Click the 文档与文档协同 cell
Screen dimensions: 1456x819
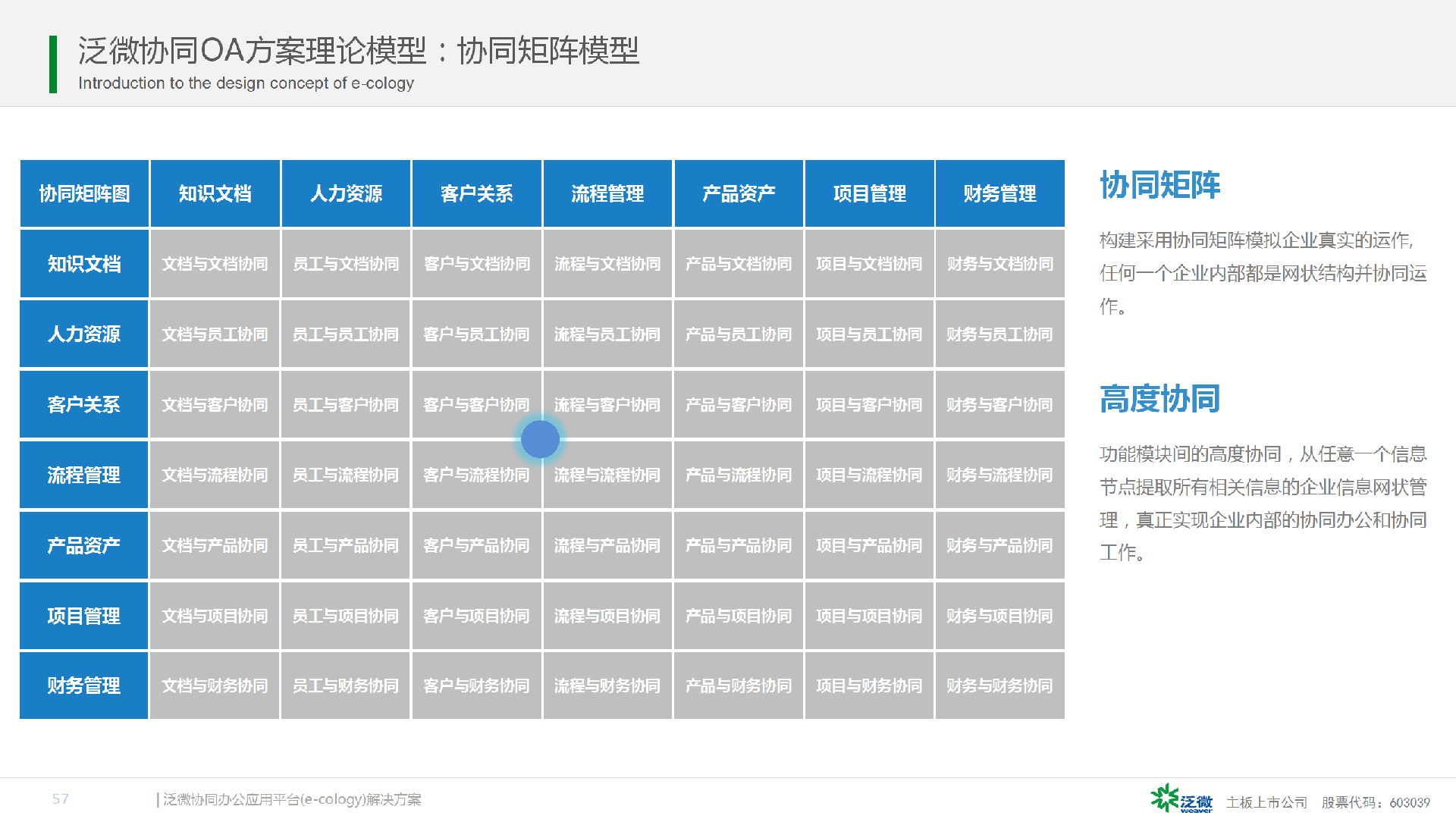215,264
